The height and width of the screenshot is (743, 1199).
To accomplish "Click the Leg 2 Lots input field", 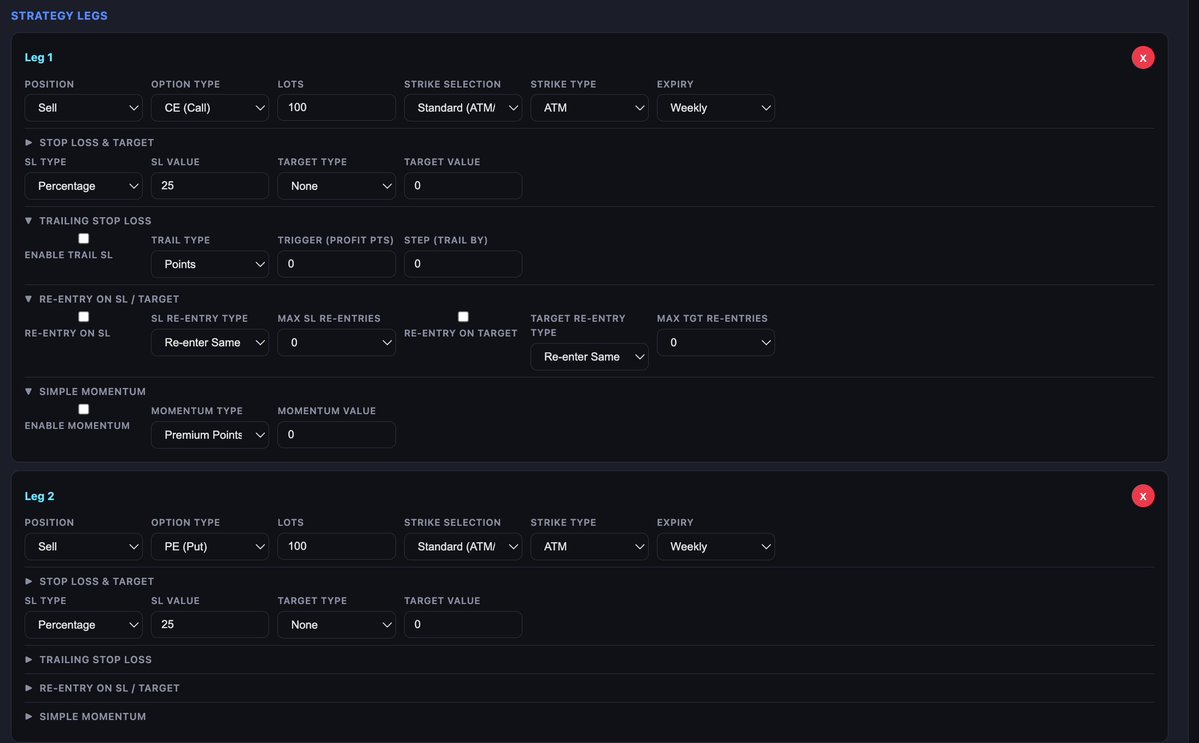I will tap(336, 547).
